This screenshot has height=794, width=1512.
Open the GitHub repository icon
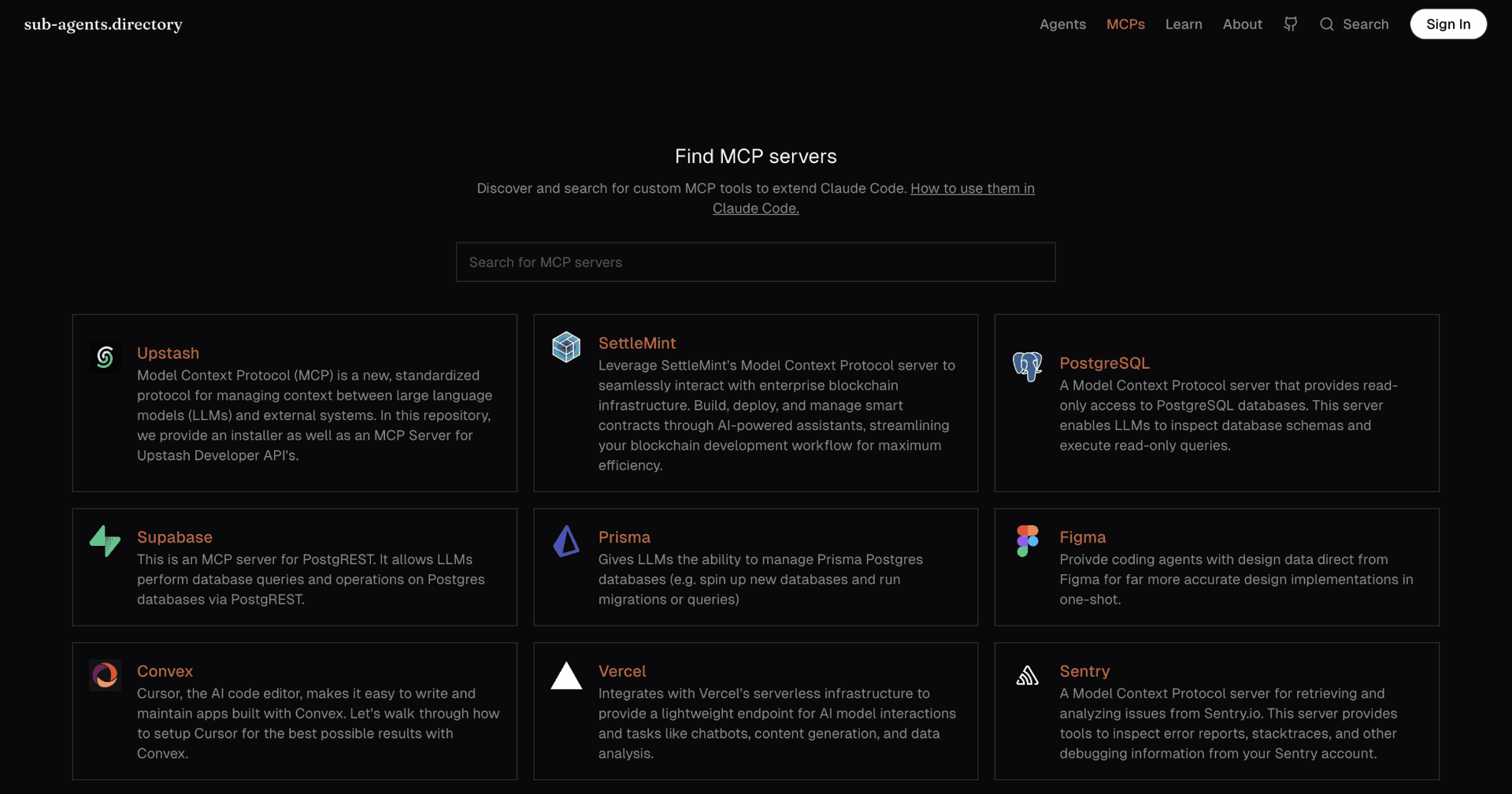point(1290,24)
